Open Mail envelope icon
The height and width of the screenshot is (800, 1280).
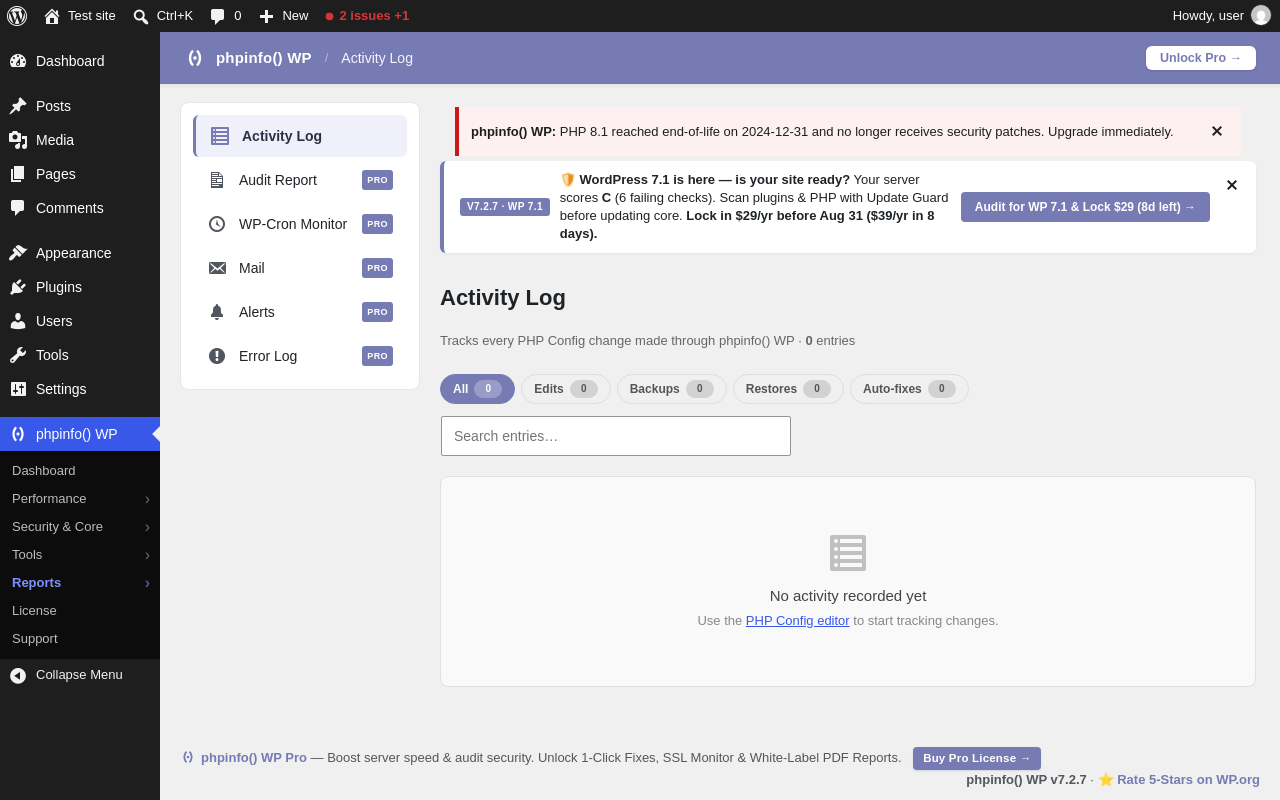217,268
